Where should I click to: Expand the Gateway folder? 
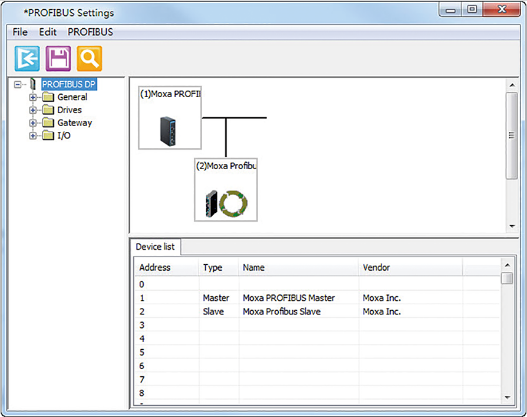(x=33, y=123)
